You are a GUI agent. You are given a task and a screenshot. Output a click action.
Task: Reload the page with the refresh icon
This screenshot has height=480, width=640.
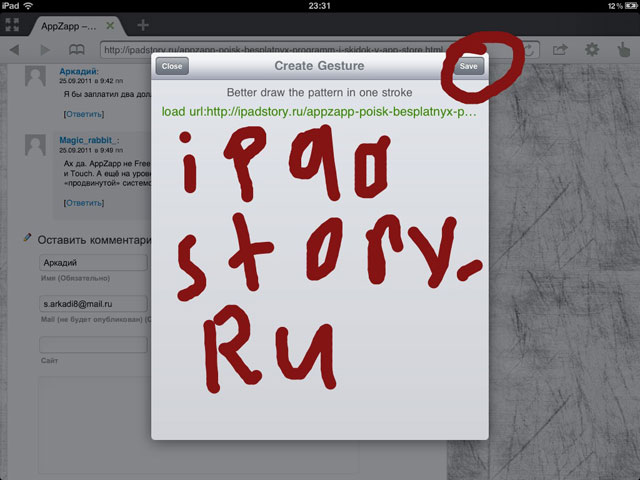[x=527, y=49]
